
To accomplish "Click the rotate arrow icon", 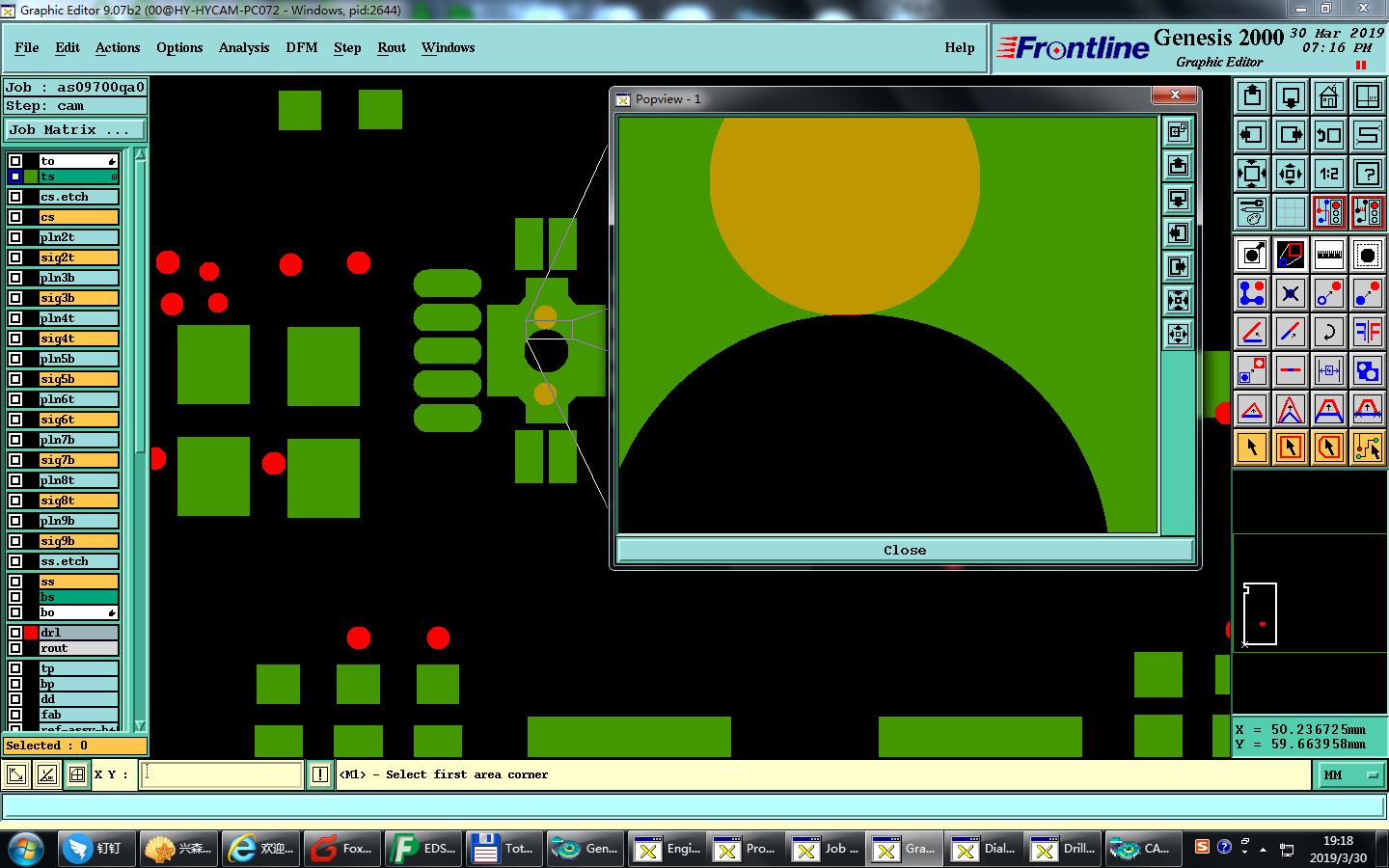I will point(1329,332).
